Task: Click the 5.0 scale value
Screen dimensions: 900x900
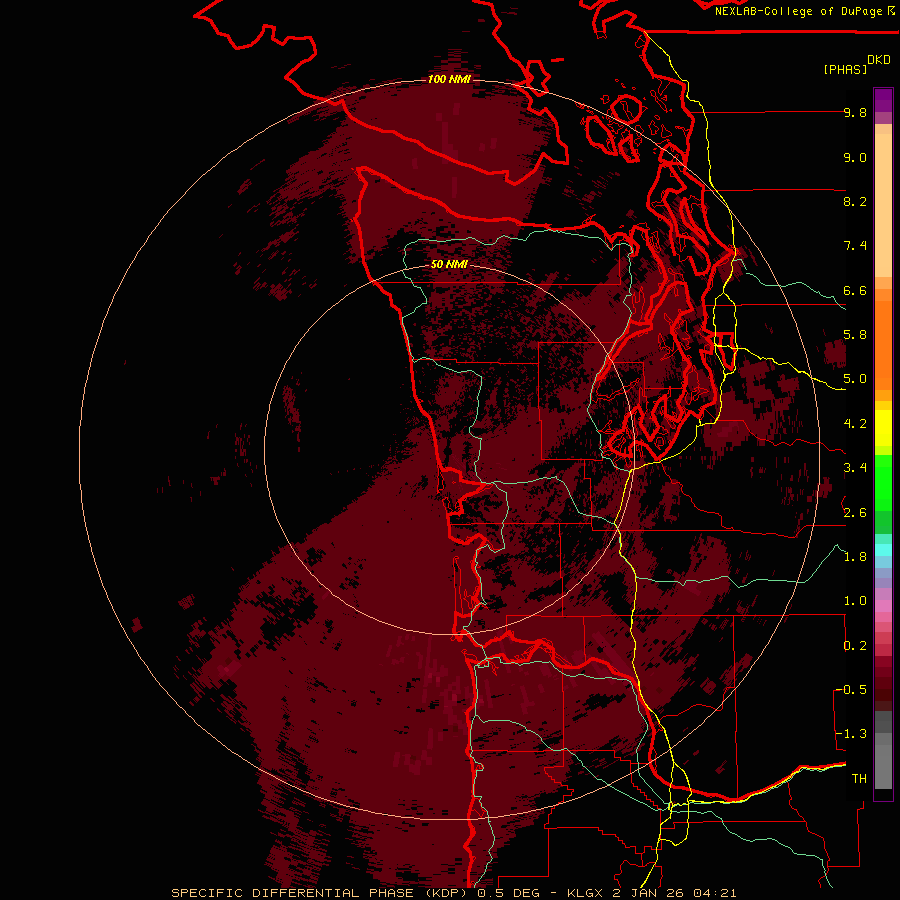Action: (855, 379)
